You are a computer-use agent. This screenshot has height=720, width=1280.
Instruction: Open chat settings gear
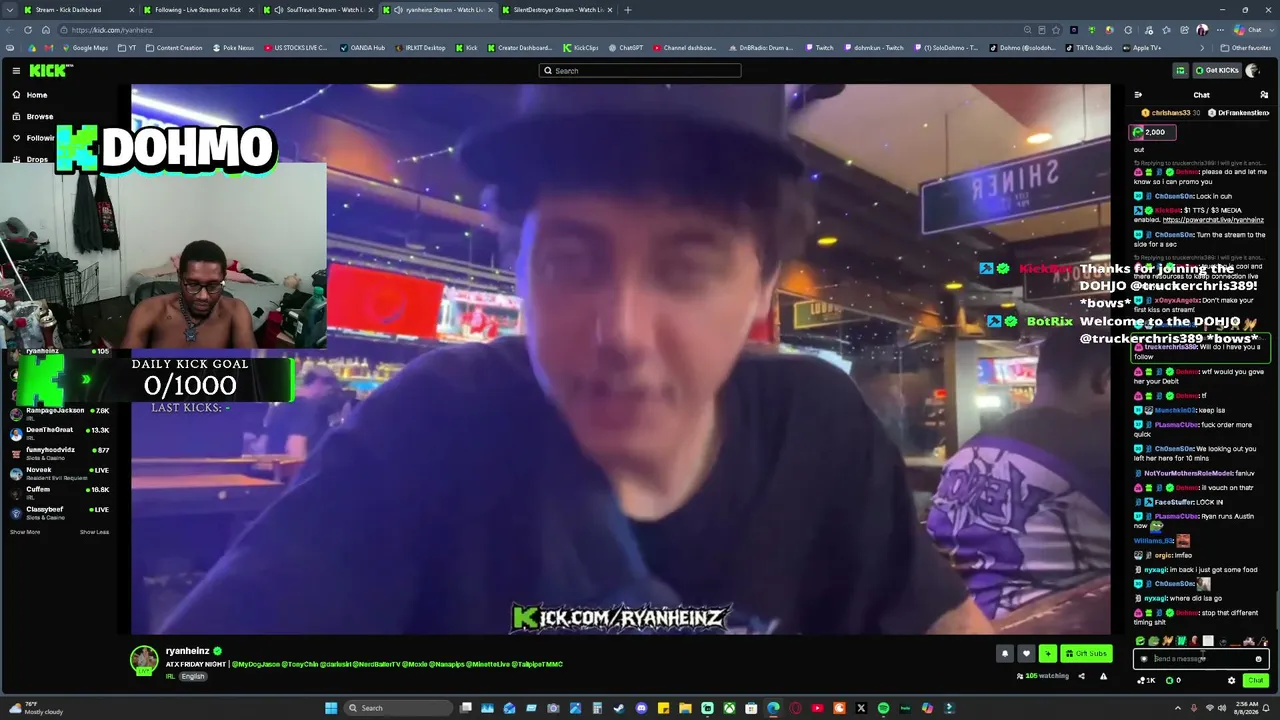point(1231,680)
